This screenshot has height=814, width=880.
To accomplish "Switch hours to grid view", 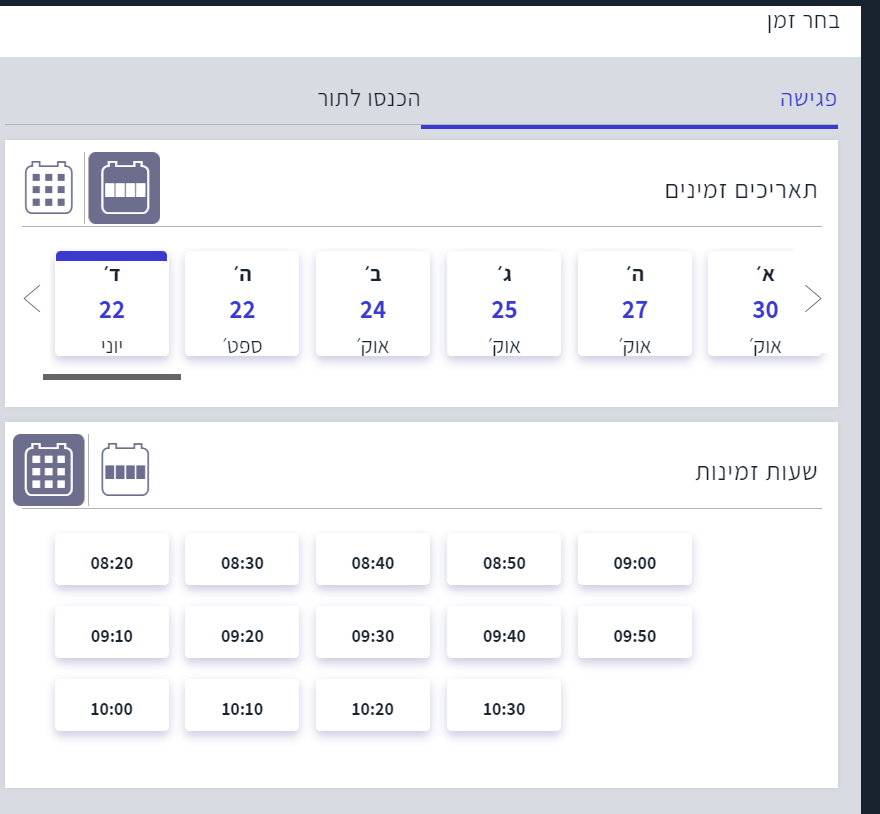I will [x=49, y=470].
